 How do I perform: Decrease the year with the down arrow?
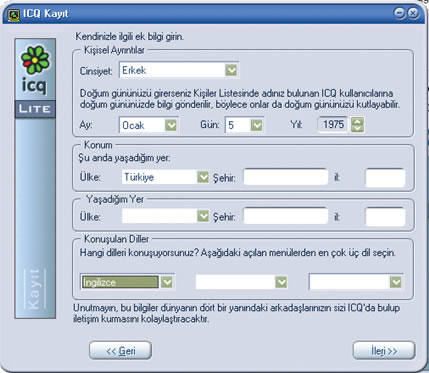[357, 129]
